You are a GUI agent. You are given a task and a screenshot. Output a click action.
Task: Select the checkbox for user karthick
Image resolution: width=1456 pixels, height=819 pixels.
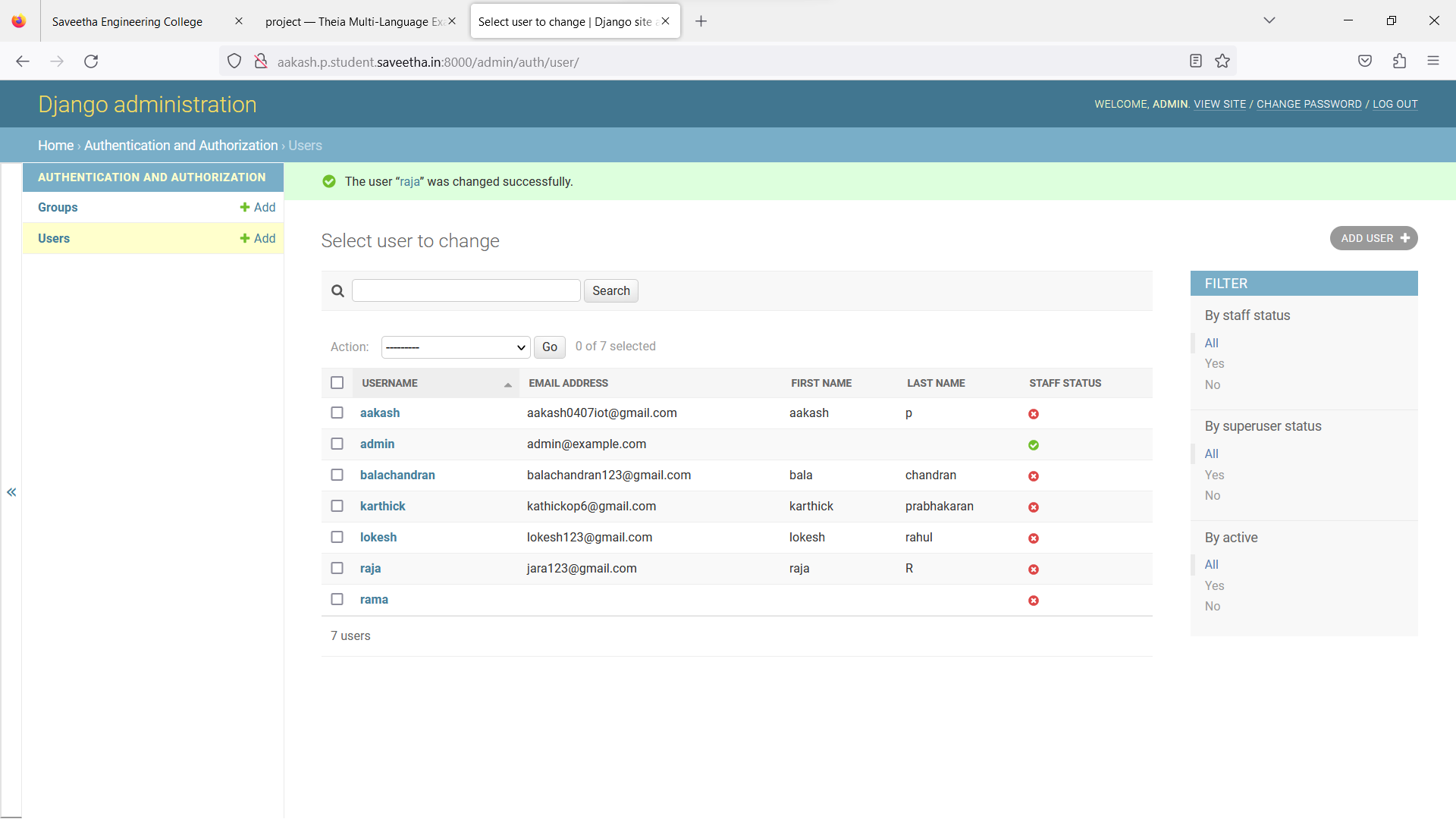pyautogui.click(x=337, y=506)
